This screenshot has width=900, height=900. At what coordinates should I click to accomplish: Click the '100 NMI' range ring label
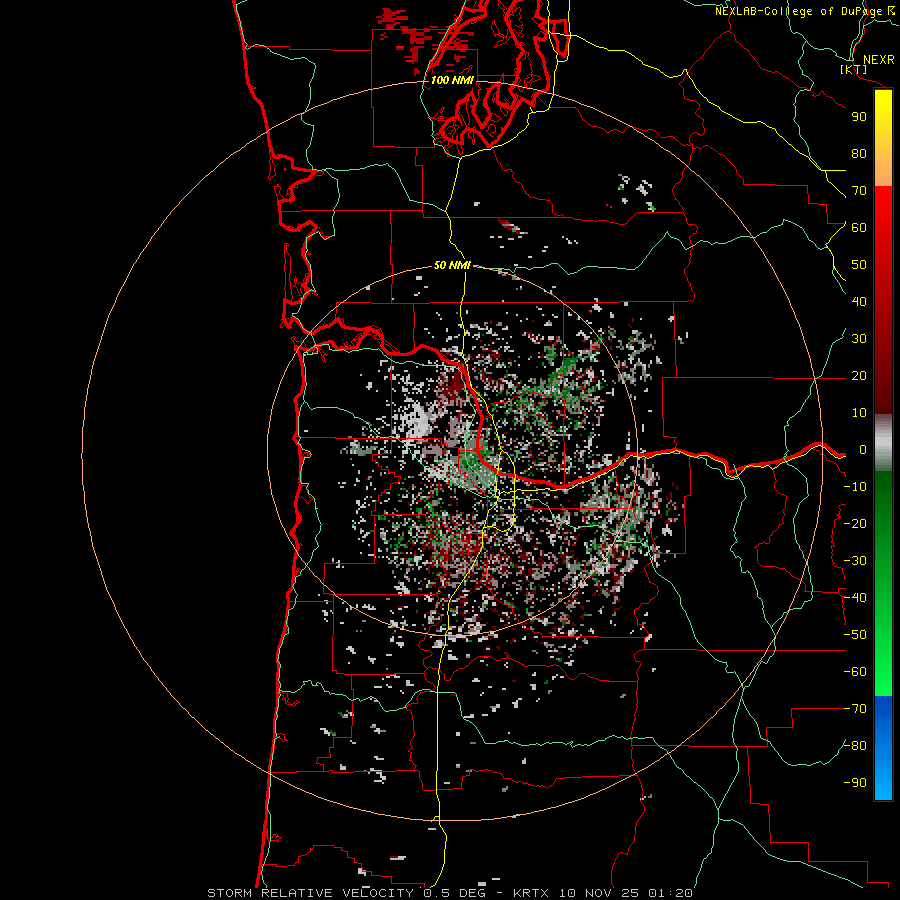pyautogui.click(x=452, y=80)
